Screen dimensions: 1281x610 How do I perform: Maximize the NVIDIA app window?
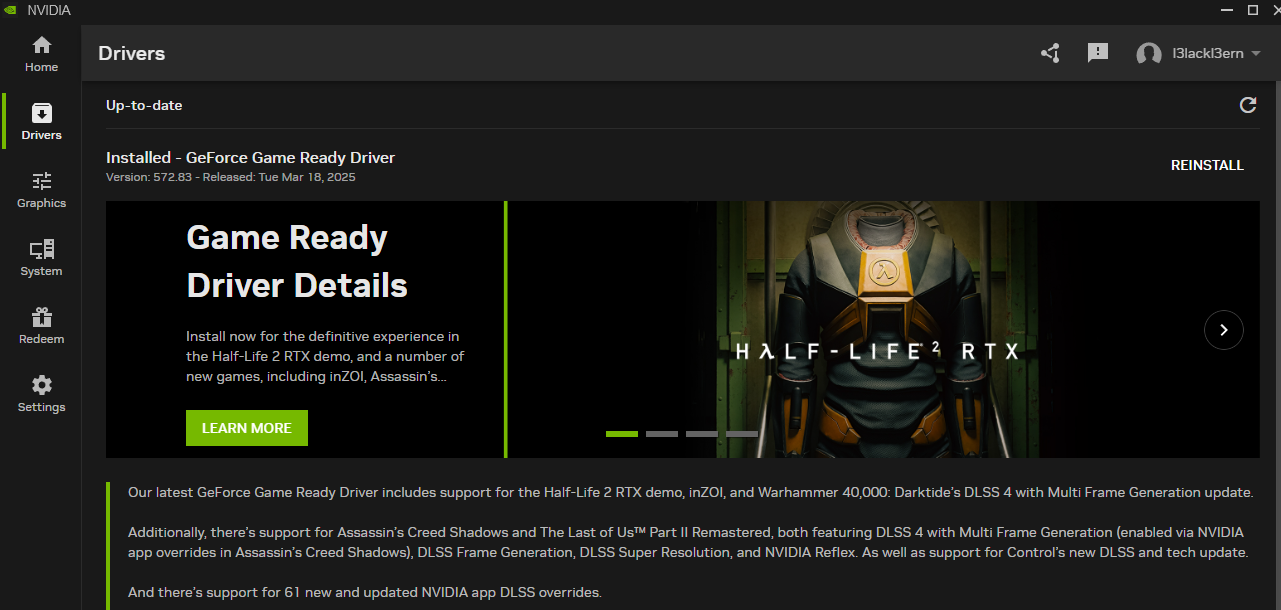(1253, 10)
